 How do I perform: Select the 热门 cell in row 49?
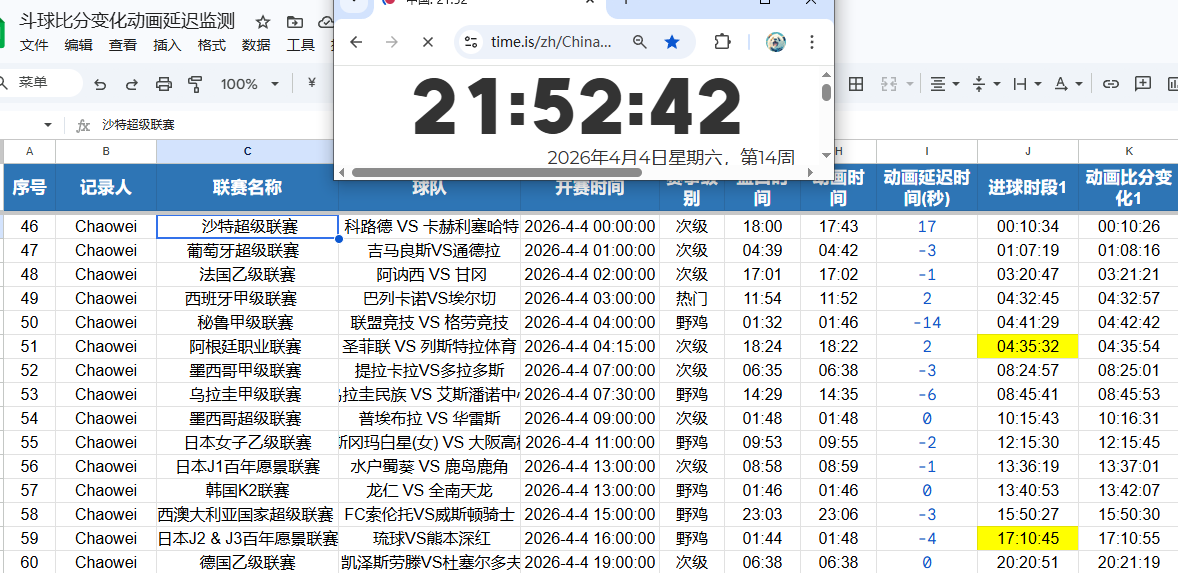tap(691, 298)
